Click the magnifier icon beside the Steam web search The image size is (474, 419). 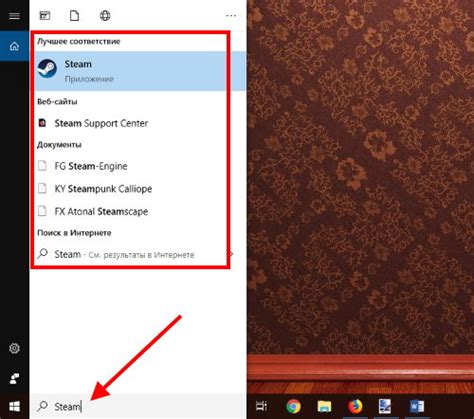pos(43,254)
